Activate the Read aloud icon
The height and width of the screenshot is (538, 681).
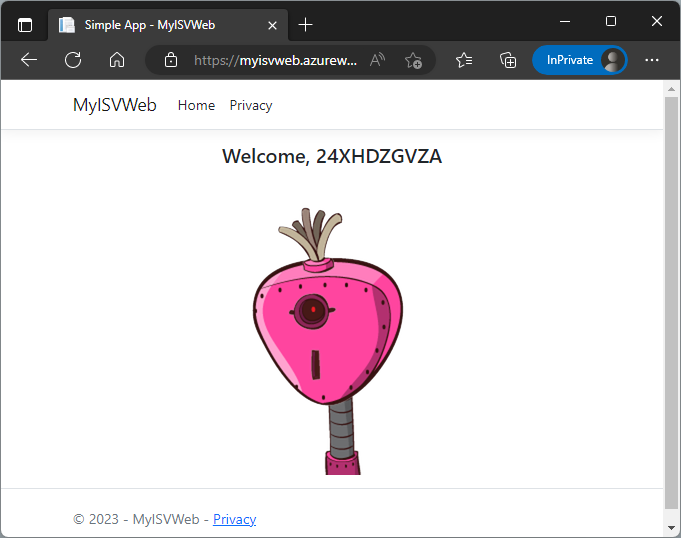377,60
